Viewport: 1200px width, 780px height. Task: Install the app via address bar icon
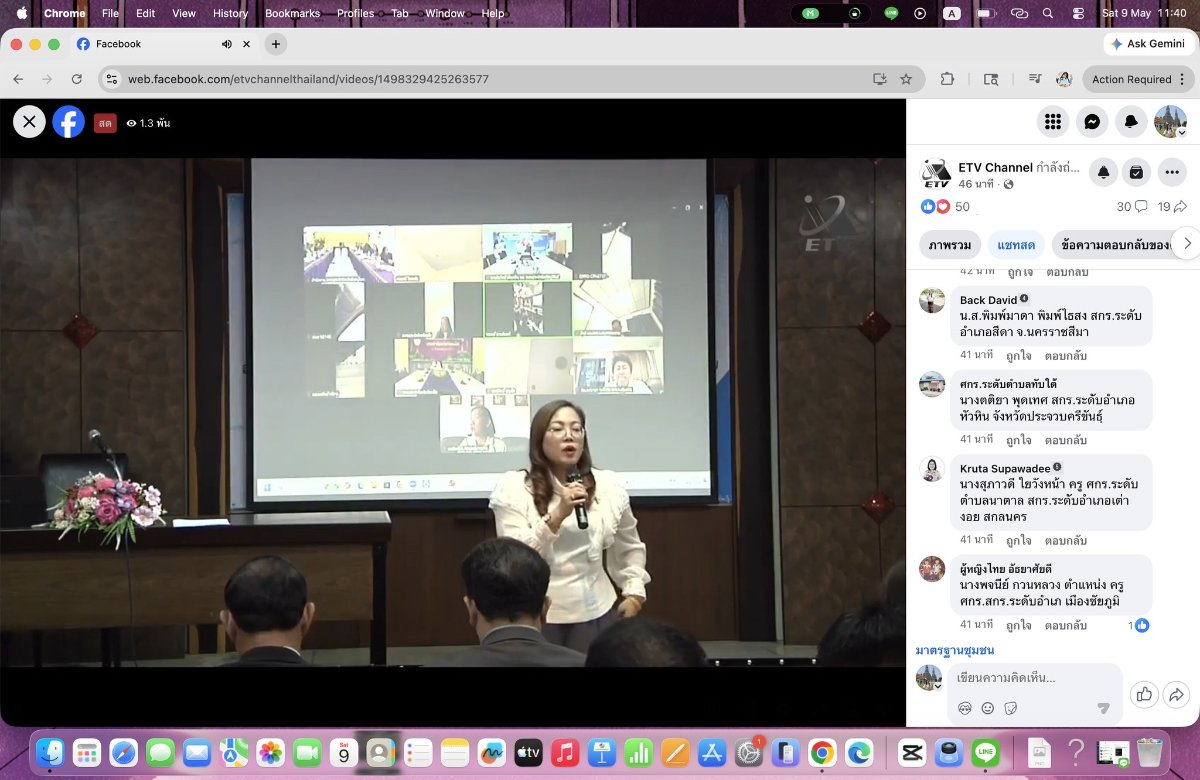(880, 79)
